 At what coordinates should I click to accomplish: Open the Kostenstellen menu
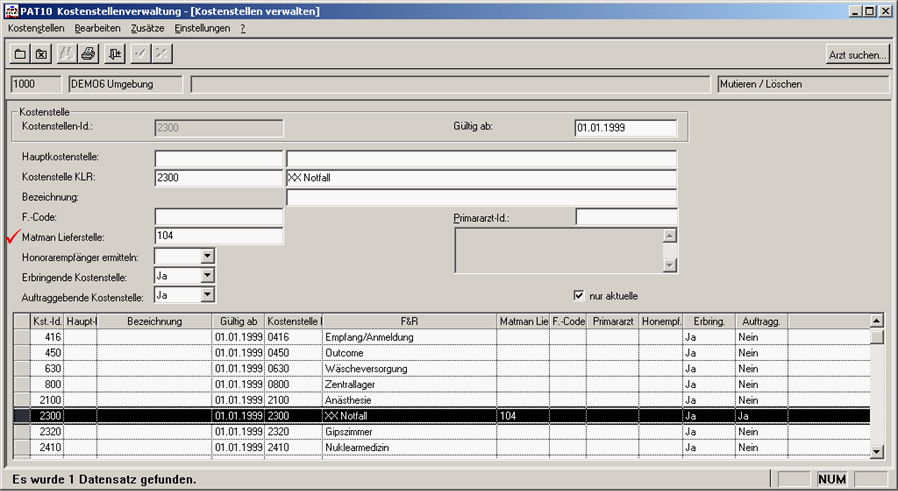click(x=36, y=29)
